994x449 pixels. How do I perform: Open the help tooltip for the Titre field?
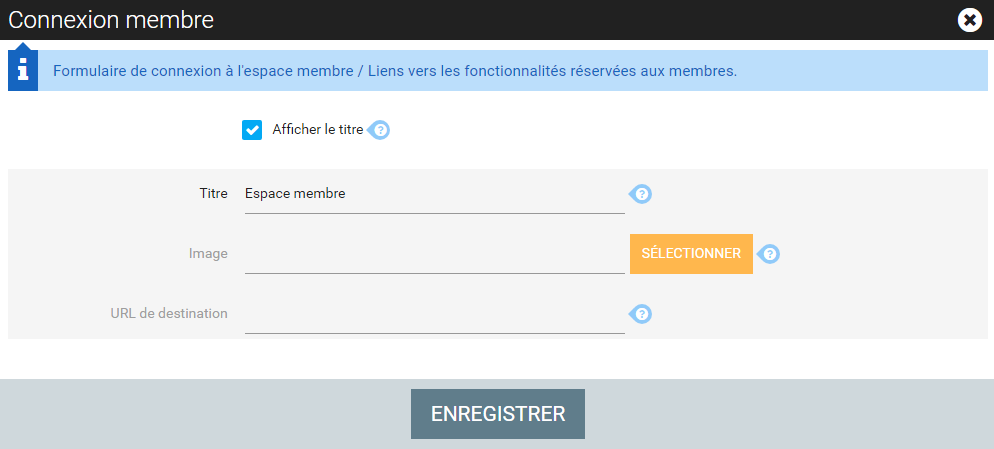(x=641, y=193)
